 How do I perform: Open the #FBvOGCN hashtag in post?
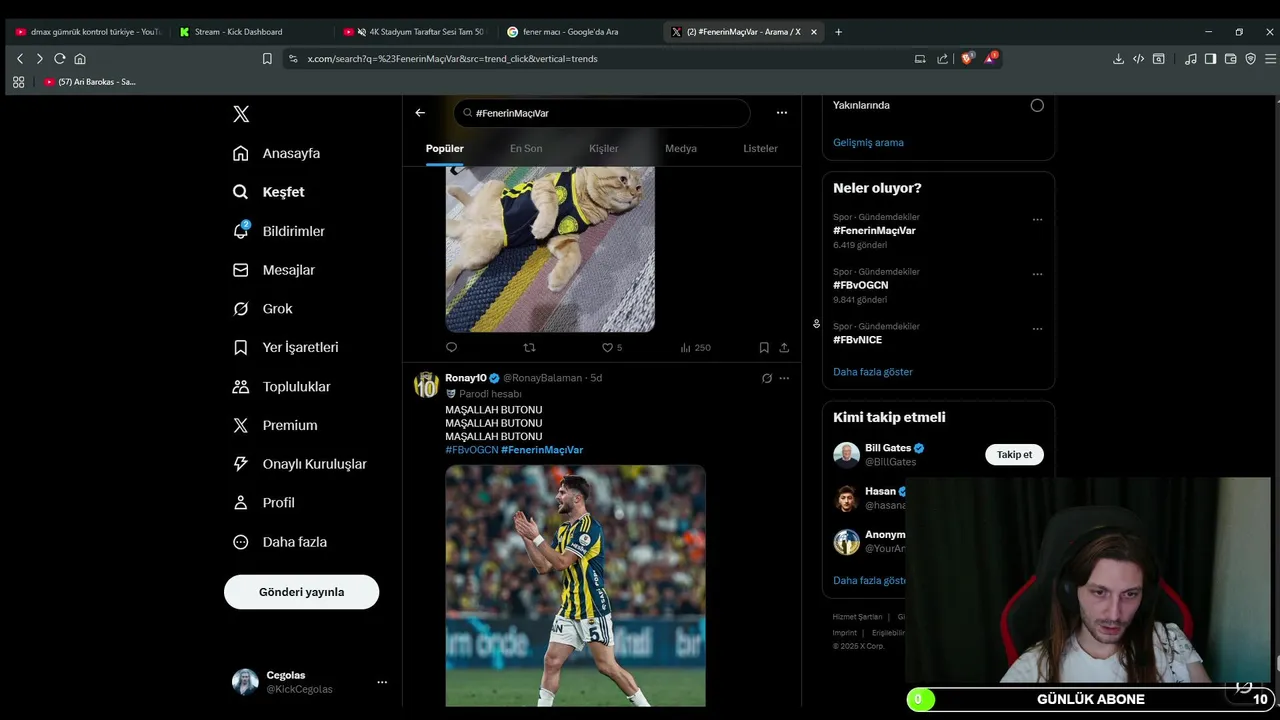[x=471, y=450]
